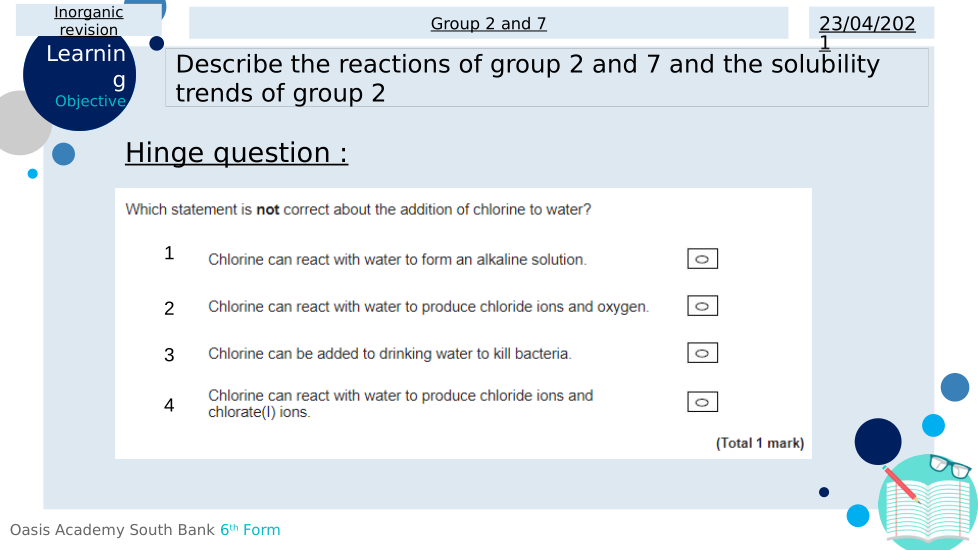The image size is (978, 550).
Task: Select the learning objective description text box
Action: point(546,78)
